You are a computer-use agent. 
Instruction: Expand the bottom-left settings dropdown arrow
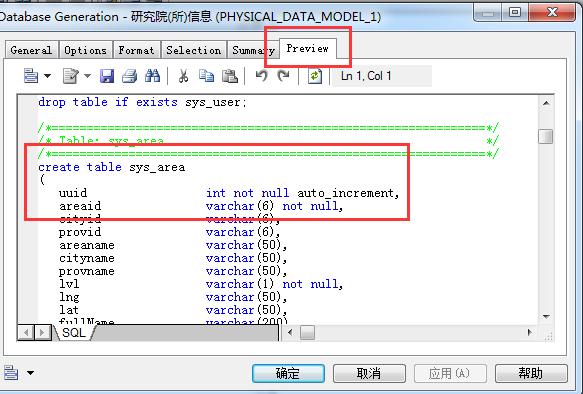(30, 372)
